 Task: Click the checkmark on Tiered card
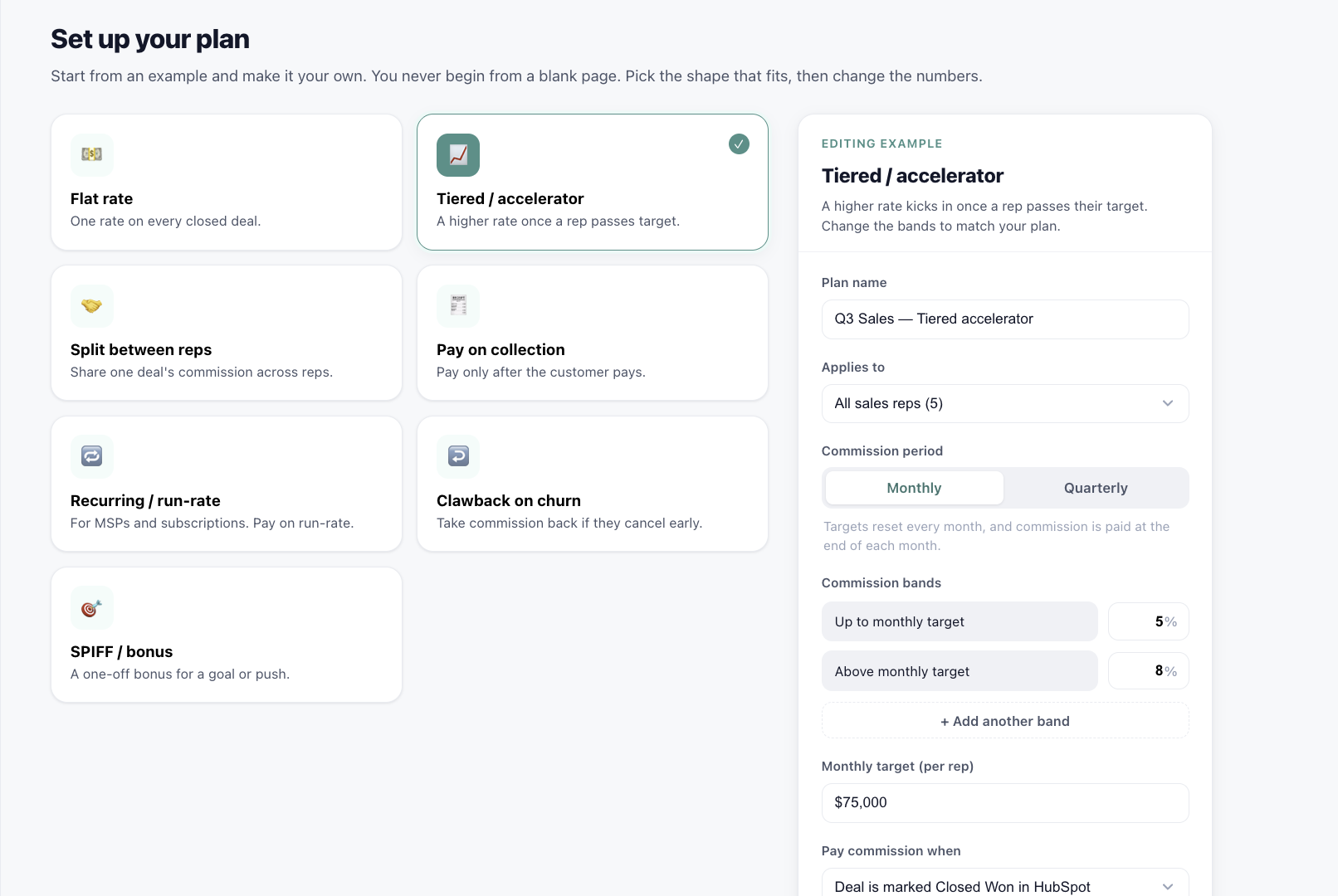(x=739, y=144)
